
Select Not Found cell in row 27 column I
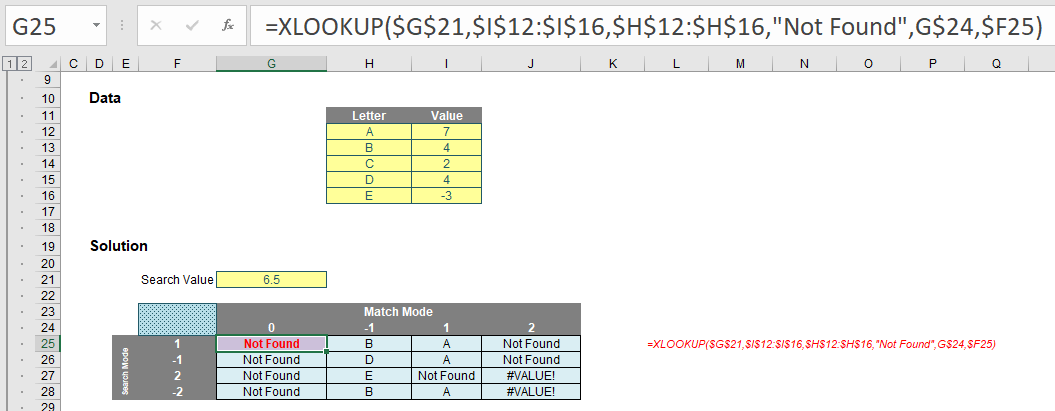coord(446,375)
